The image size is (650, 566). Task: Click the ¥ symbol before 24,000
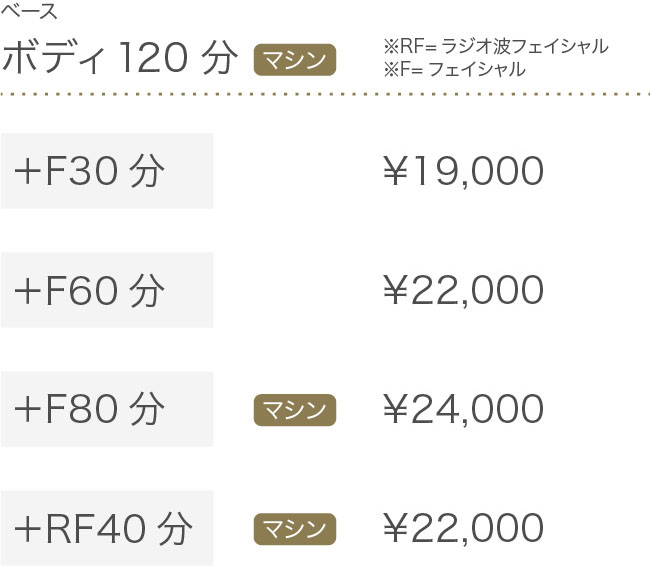395,408
